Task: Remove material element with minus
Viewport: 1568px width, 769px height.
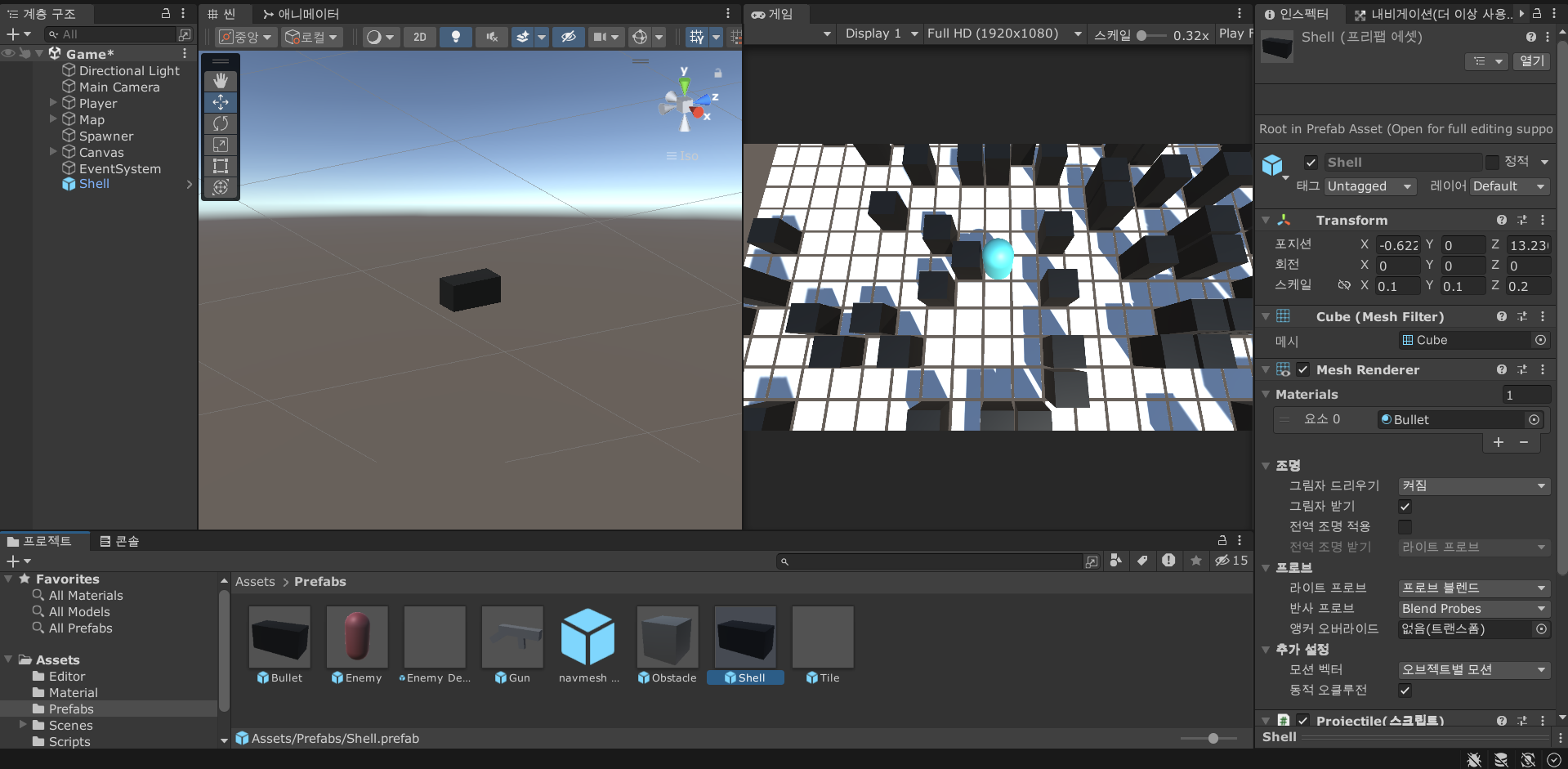Action: (1524, 442)
